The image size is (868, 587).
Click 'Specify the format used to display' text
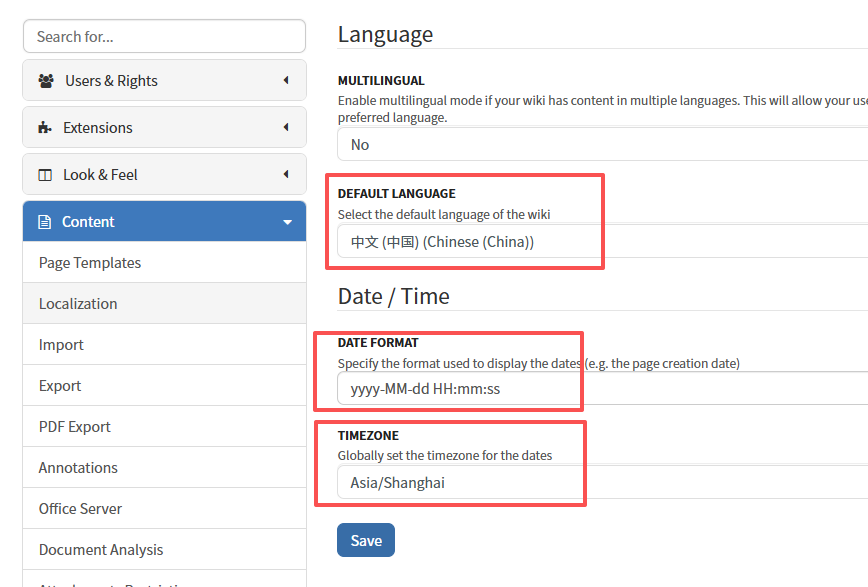click(x=432, y=363)
